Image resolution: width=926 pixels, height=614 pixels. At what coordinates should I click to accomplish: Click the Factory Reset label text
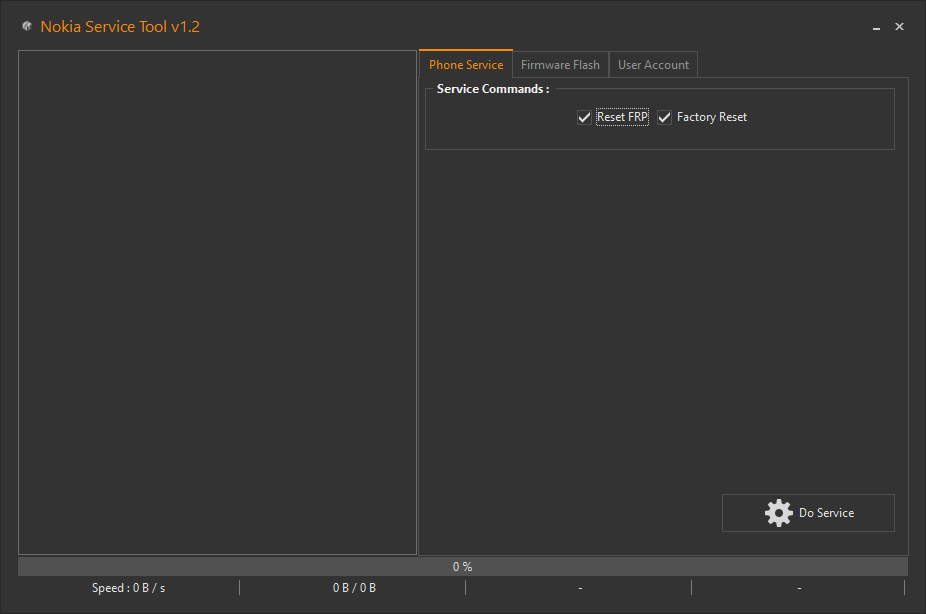pyautogui.click(x=711, y=117)
